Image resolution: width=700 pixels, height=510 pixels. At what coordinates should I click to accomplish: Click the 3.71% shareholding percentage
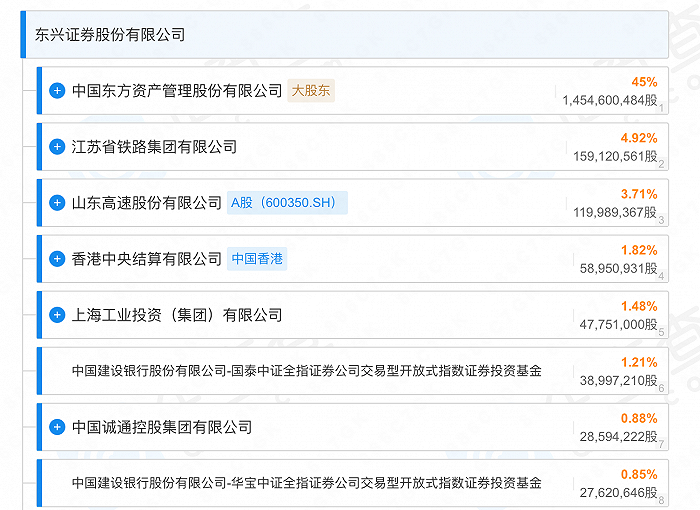639,194
